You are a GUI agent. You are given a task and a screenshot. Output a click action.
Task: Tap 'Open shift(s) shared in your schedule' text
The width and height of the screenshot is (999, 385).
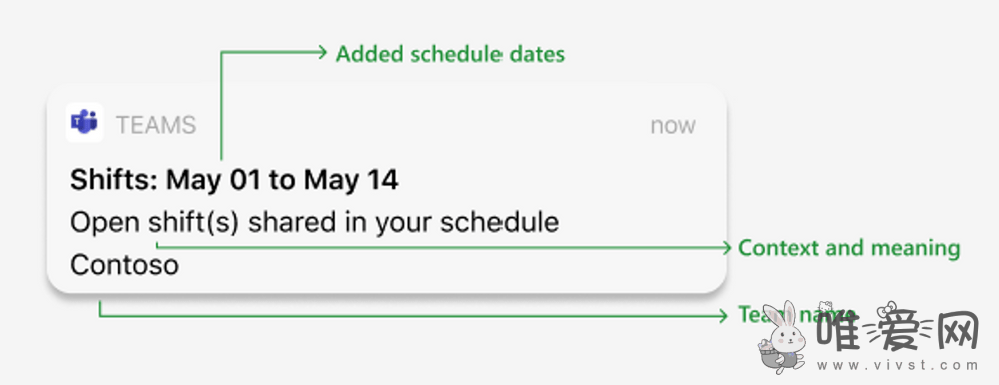click(314, 223)
